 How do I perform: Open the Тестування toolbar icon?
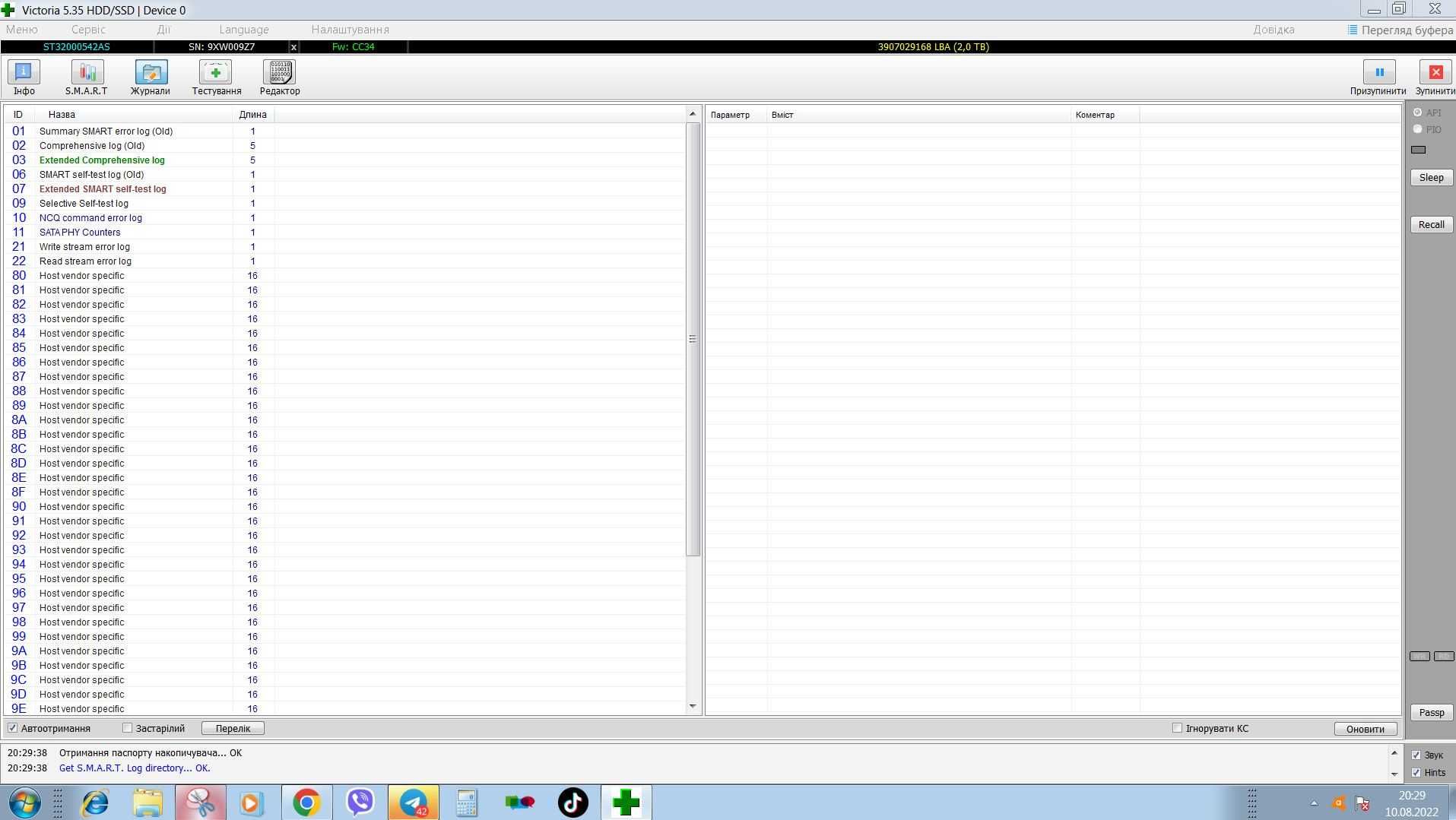(x=217, y=78)
